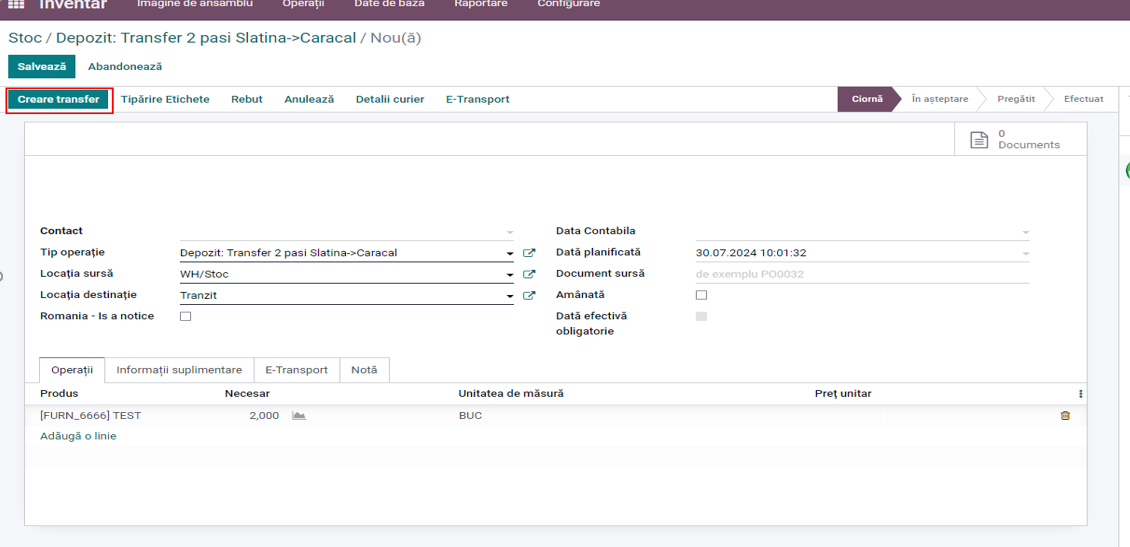This screenshot has width=1130, height=547.
Task: Switch to the E-Transport tab
Action: (296, 370)
